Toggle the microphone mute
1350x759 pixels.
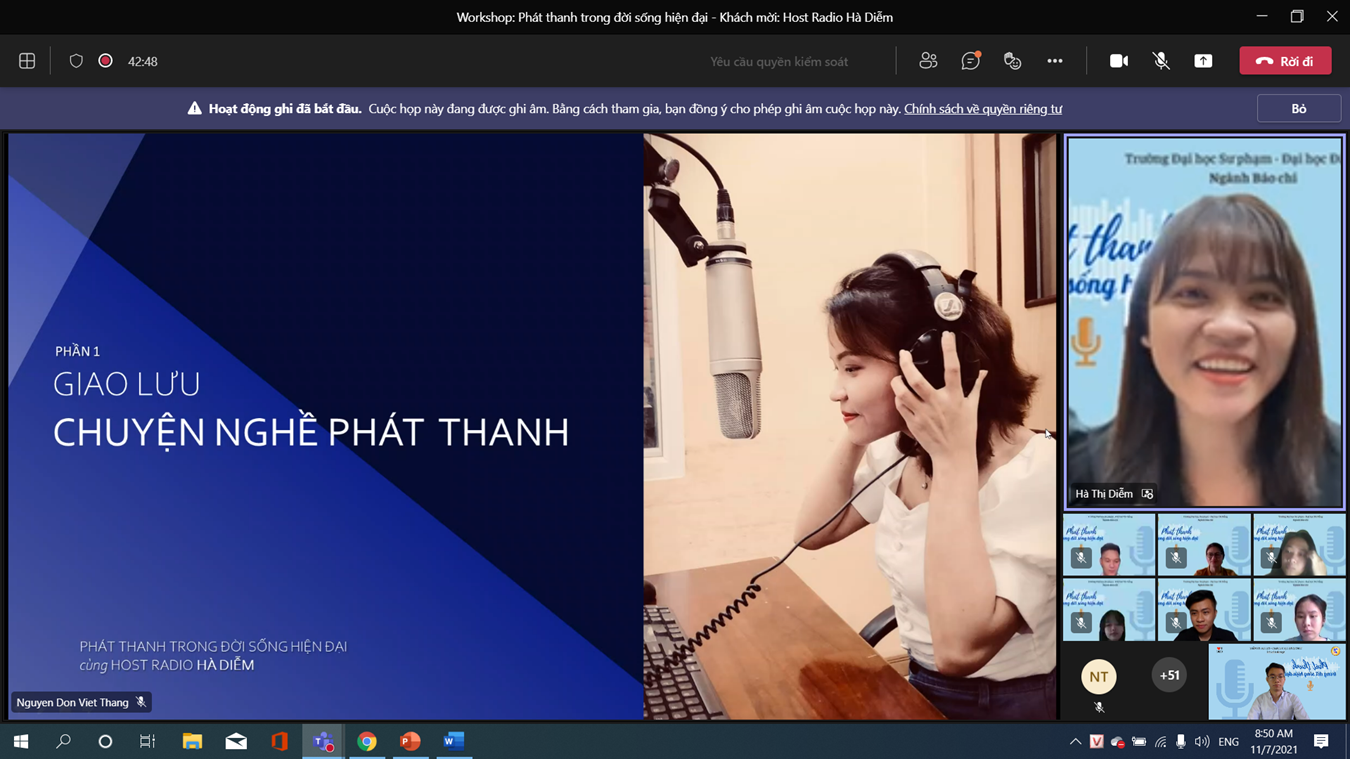(x=1161, y=61)
